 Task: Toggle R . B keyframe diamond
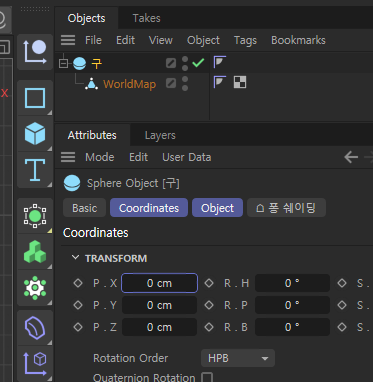[209, 327]
